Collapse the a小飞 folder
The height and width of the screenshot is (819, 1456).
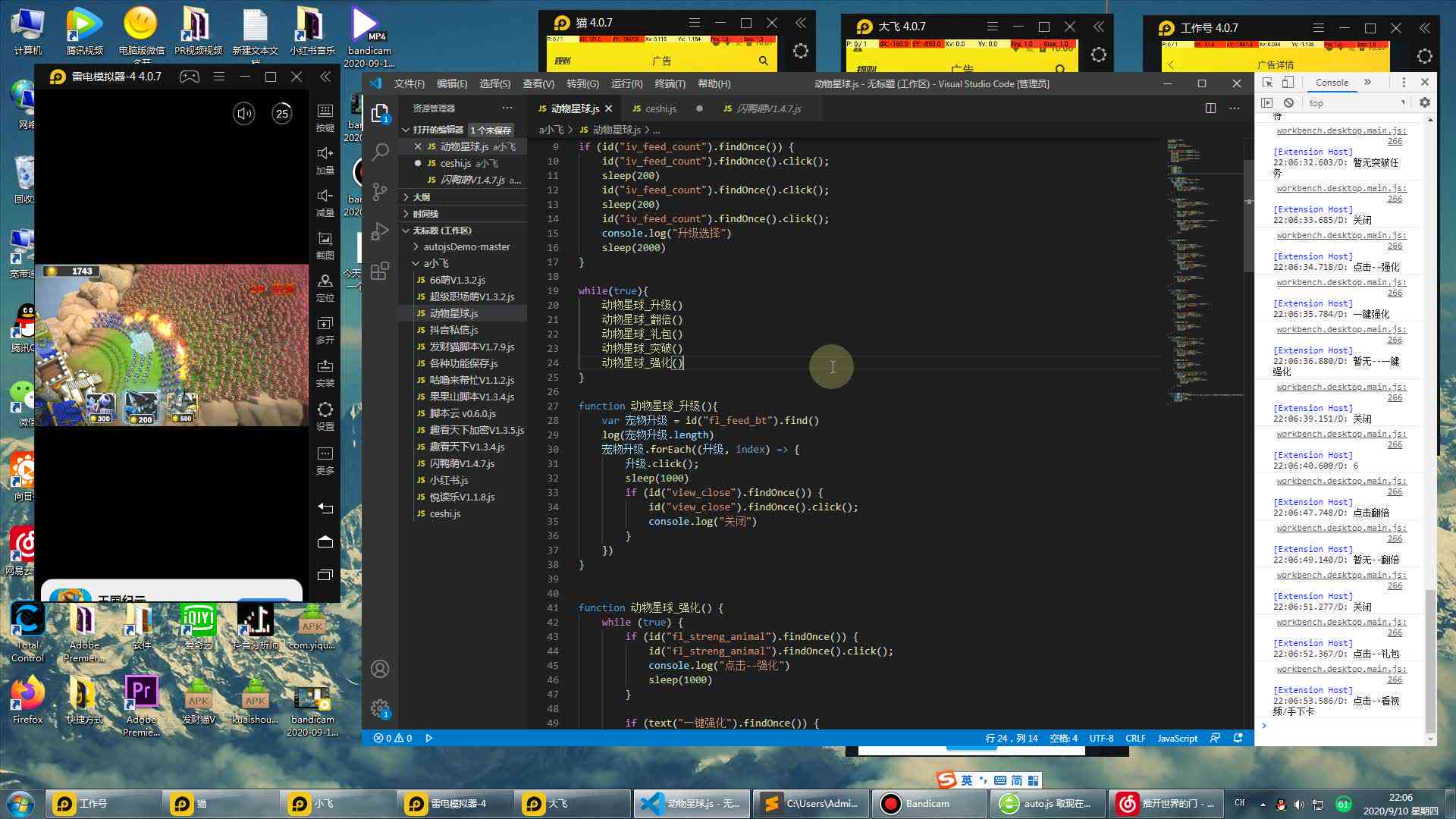coord(435,263)
